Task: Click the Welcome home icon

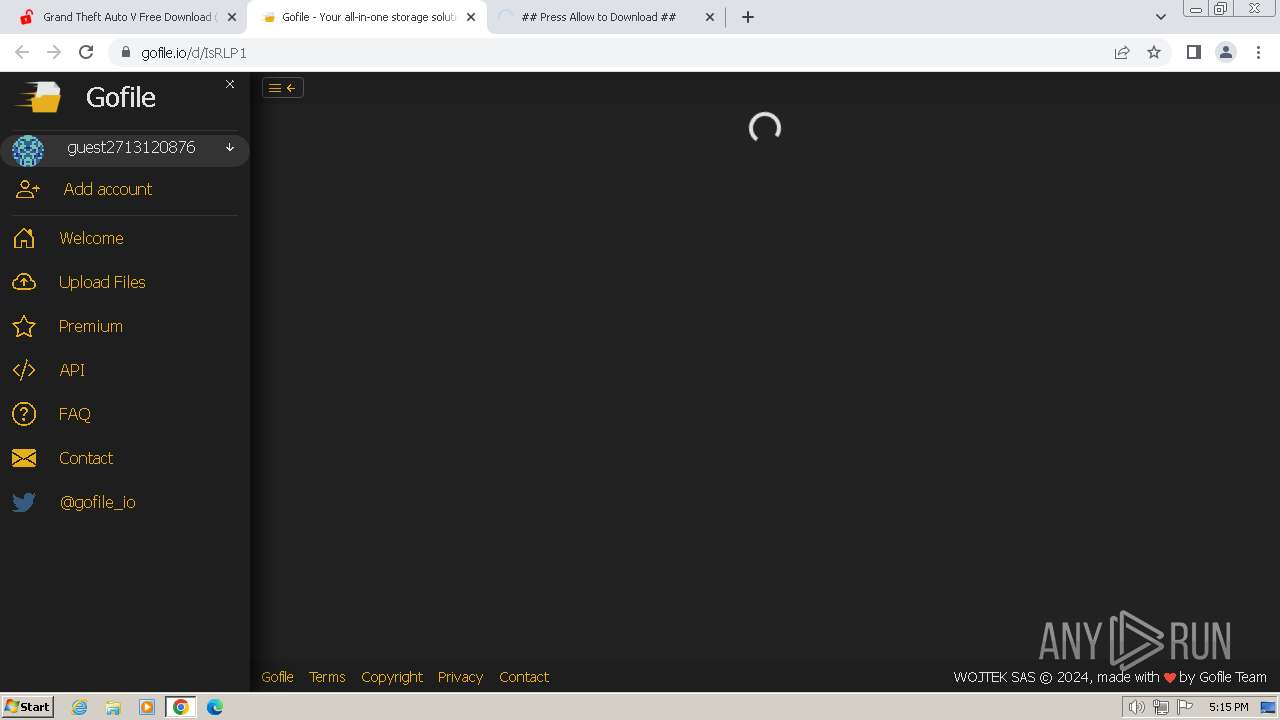Action: [24, 238]
